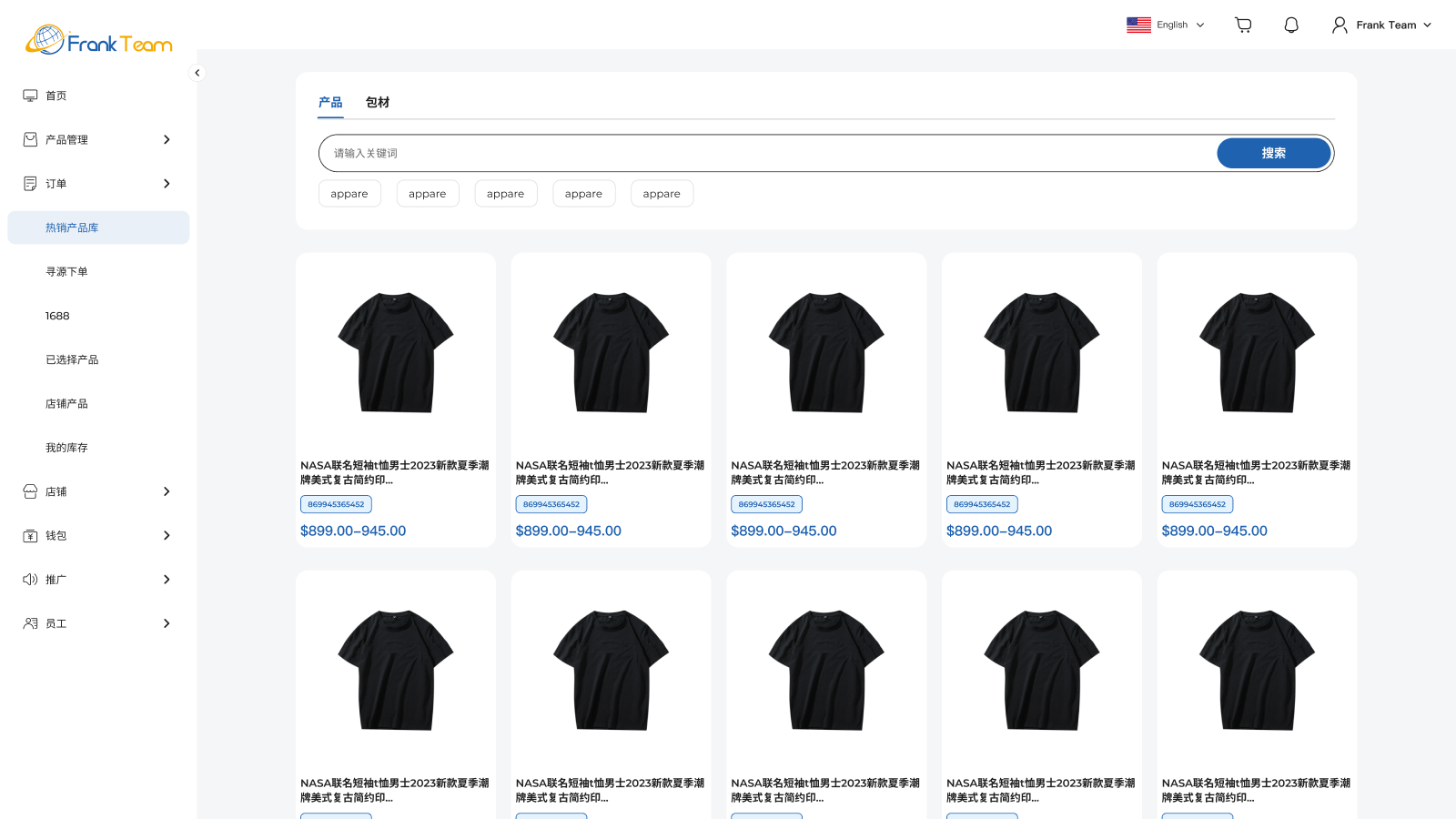
Task: Click the 推广 megaphone icon
Action: click(30, 579)
